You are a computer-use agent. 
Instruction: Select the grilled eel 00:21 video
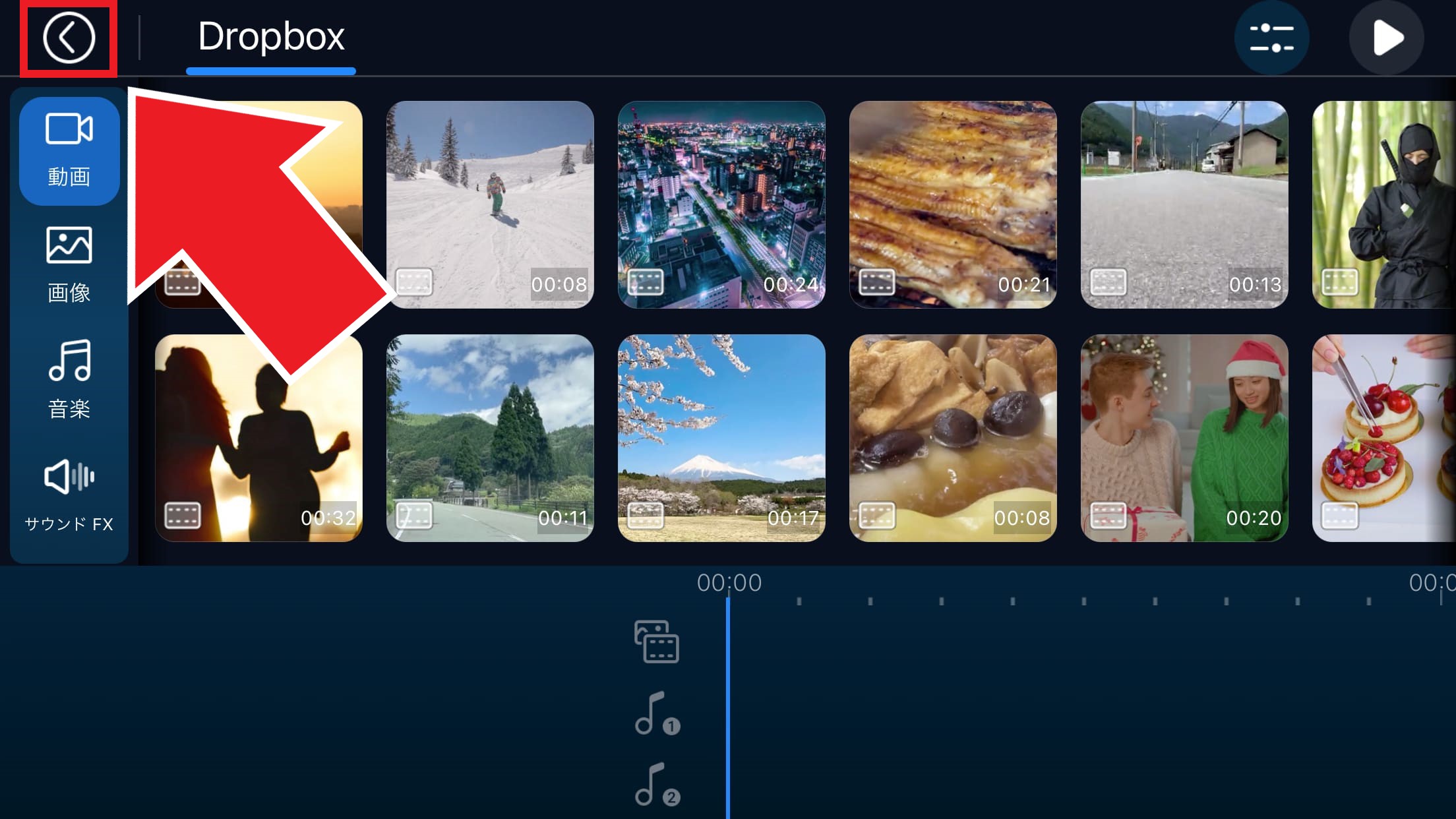[953, 204]
